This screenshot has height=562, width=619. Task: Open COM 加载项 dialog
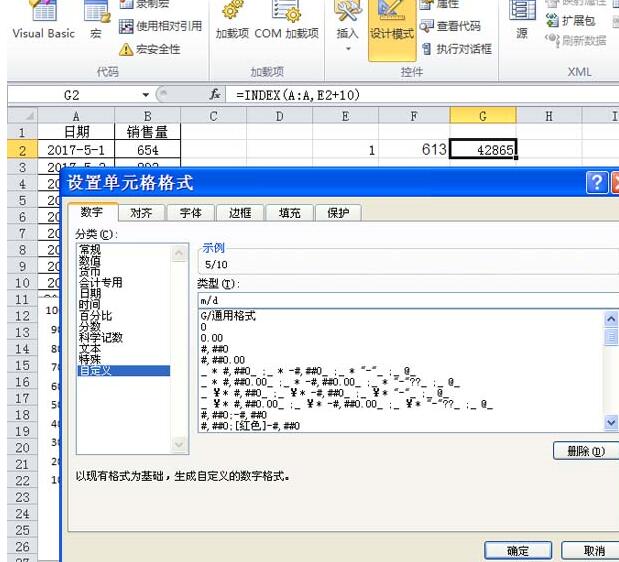tap(286, 21)
